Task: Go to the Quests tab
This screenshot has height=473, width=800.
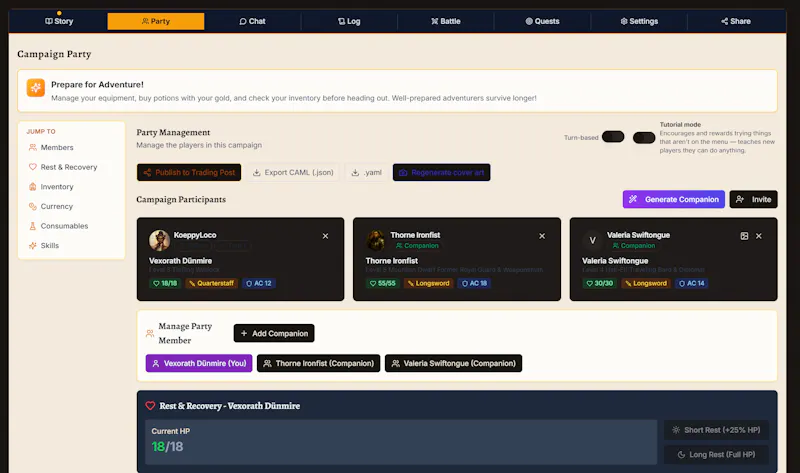Action: [542, 21]
